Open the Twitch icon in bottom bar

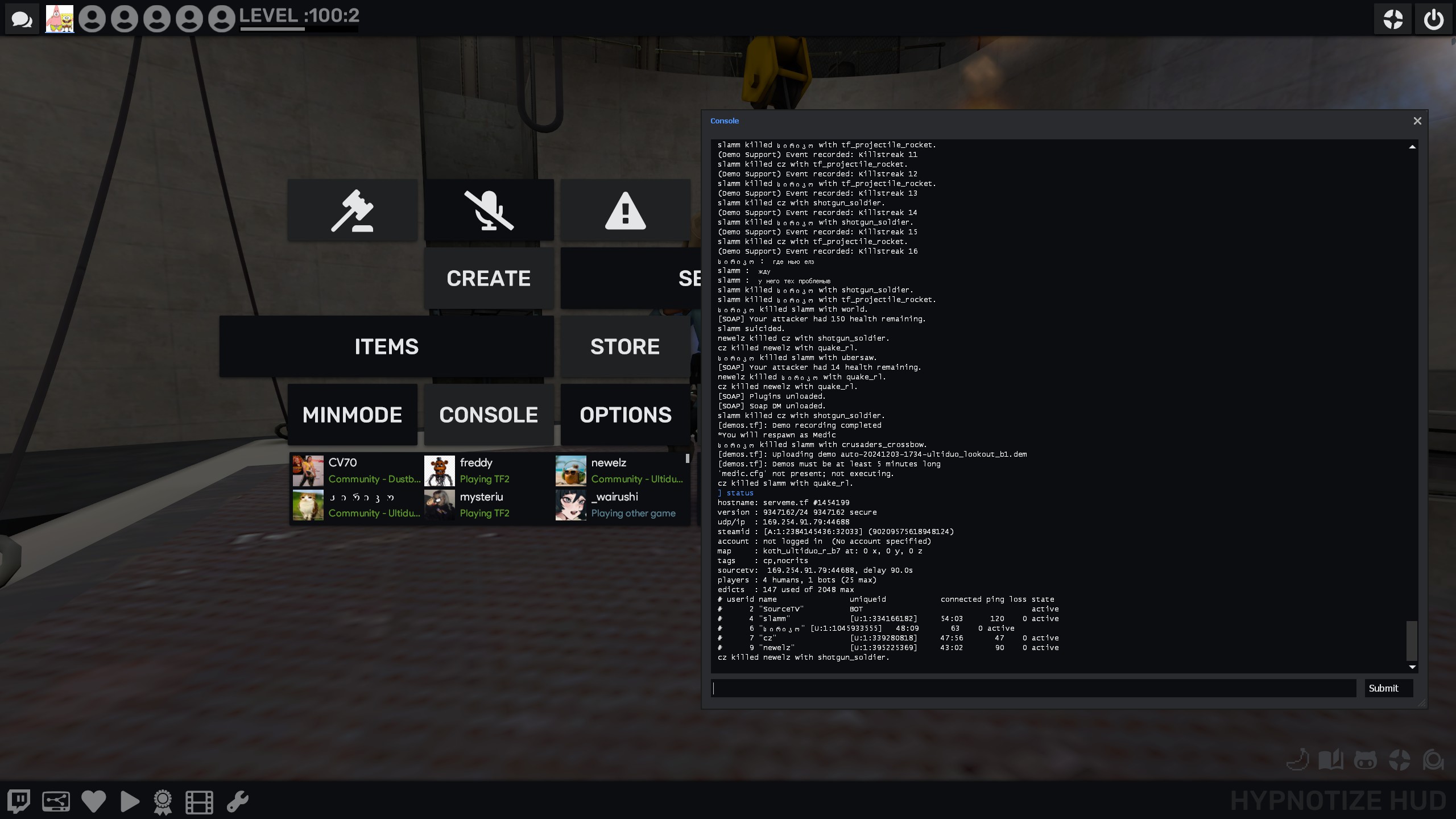[x=19, y=801]
